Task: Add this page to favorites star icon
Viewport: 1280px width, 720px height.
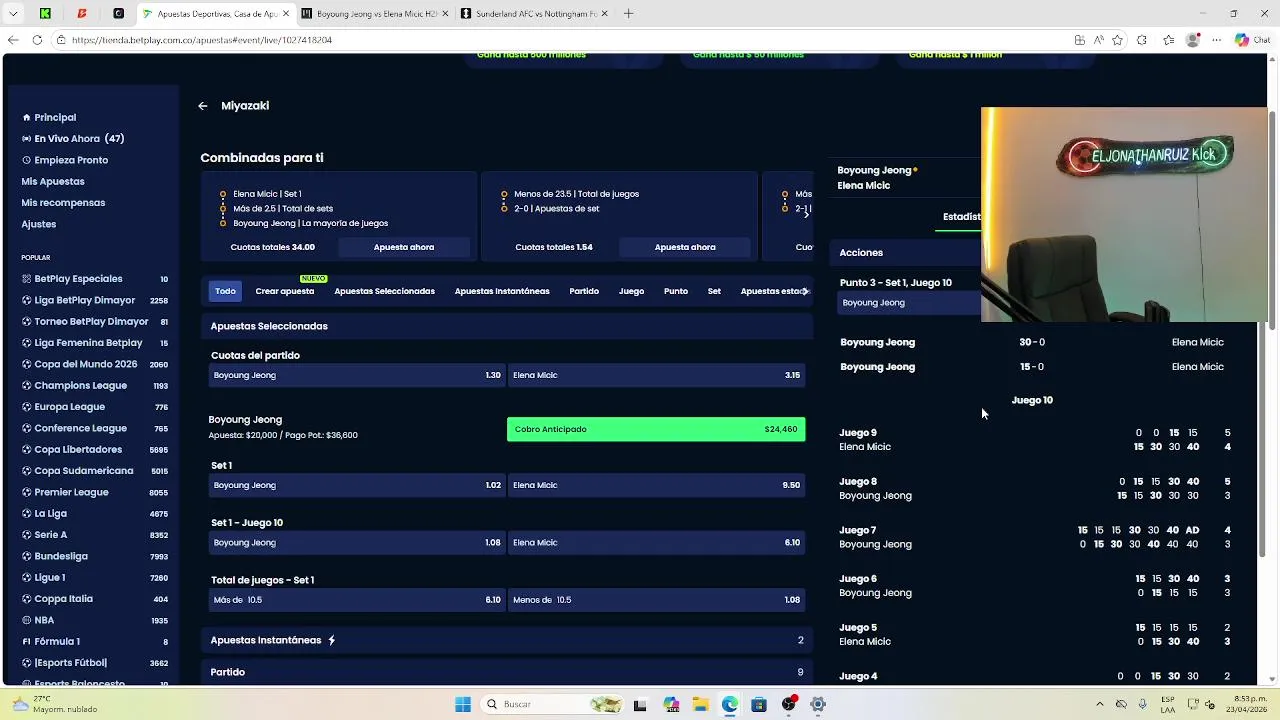Action: 1117,40
